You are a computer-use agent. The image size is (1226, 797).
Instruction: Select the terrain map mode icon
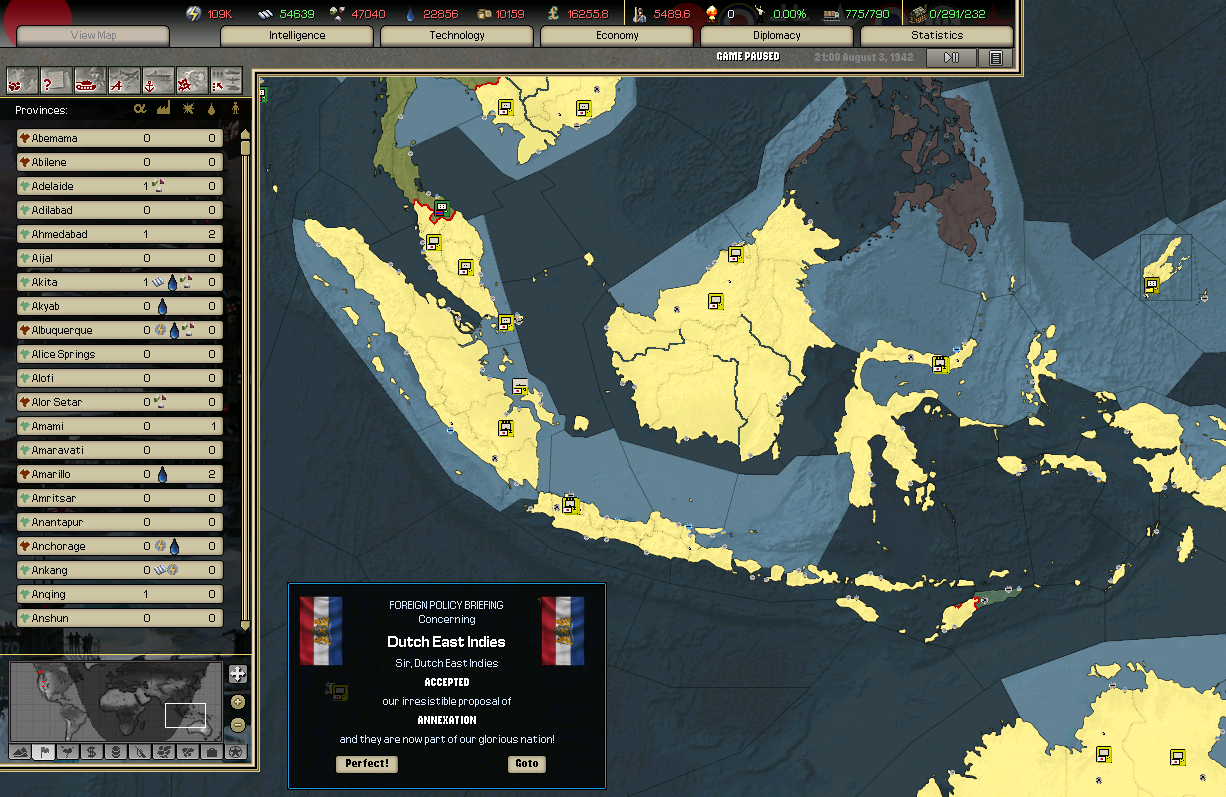coord(20,751)
